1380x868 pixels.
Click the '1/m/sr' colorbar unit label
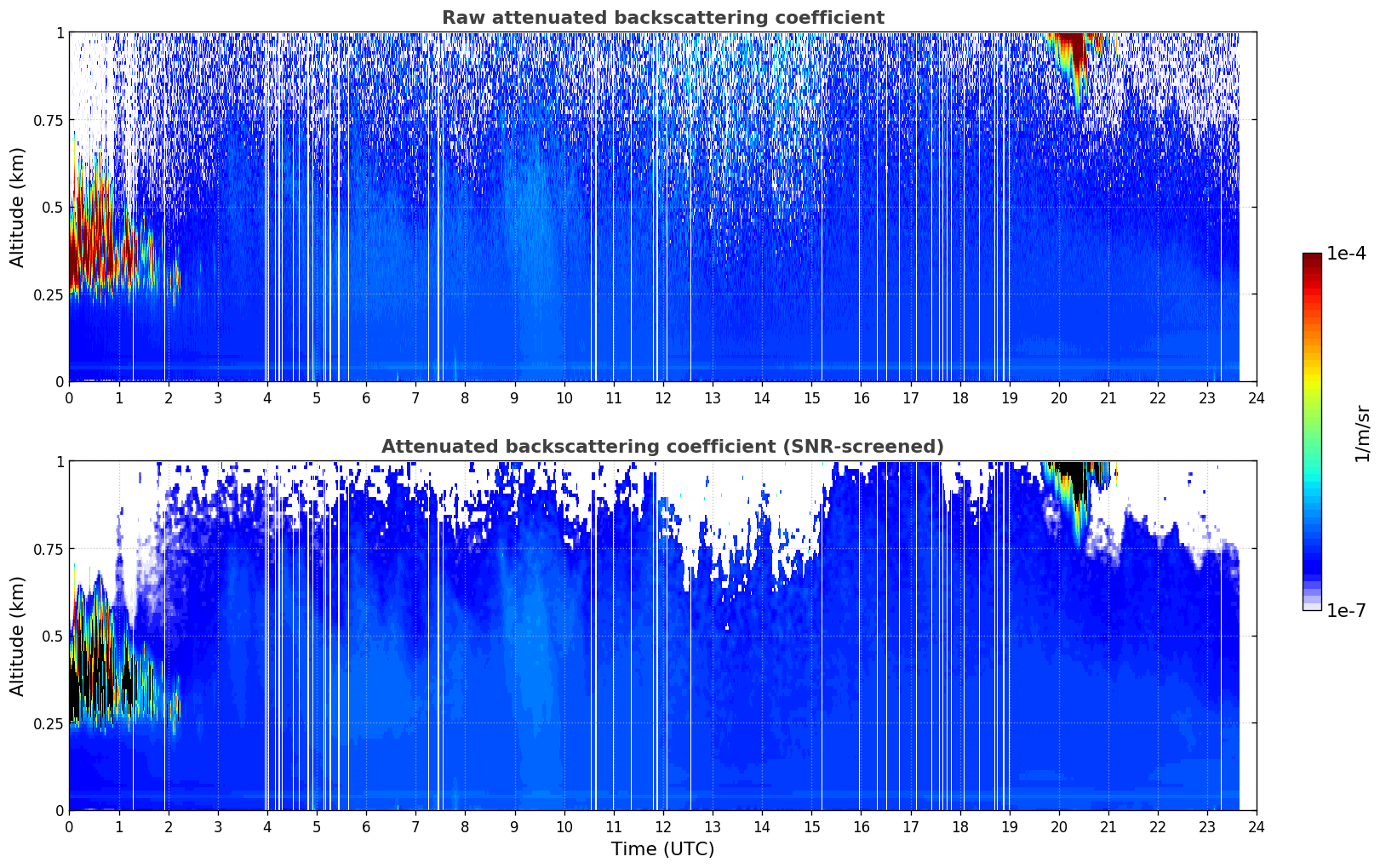click(x=1362, y=432)
